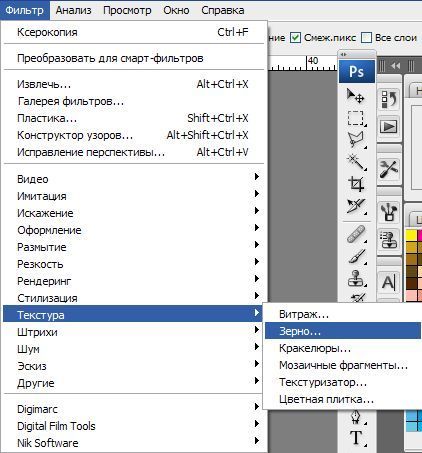Collapse the toolbox with its double-arrow
The width and height of the screenshot is (422, 453).
coord(343,54)
